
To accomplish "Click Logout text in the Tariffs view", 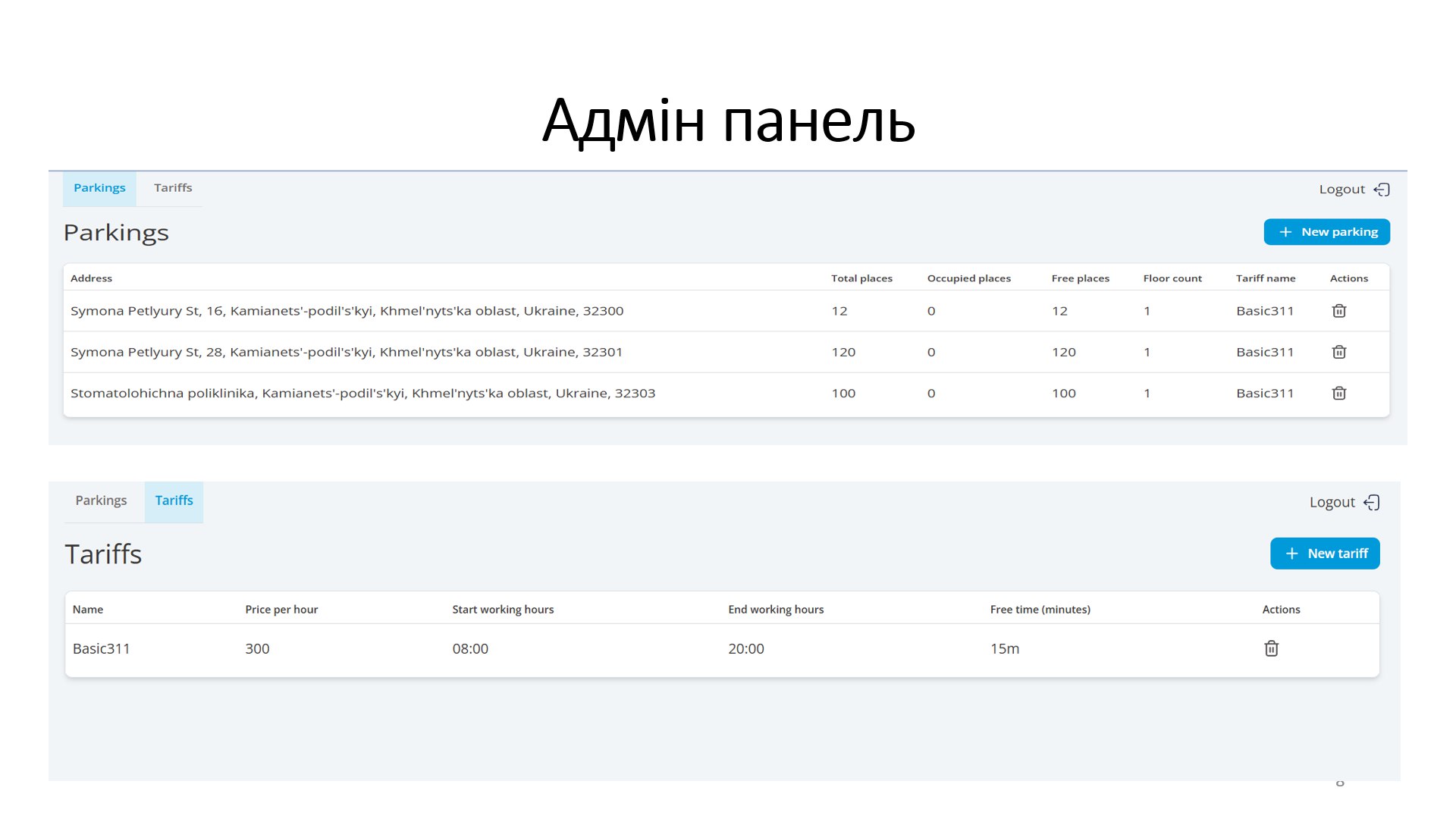I will tap(1332, 503).
